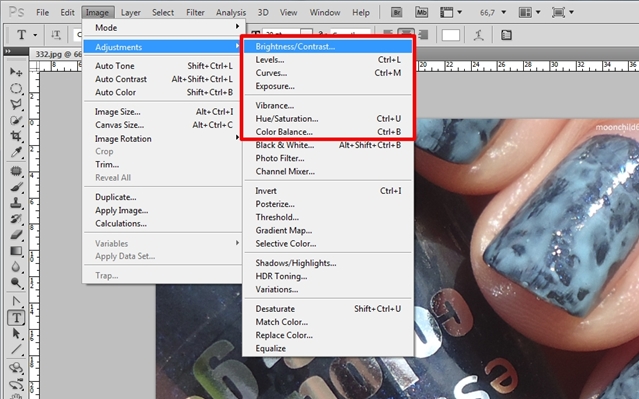Select the Blur tool
639x399 pixels.
pos(16,267)
